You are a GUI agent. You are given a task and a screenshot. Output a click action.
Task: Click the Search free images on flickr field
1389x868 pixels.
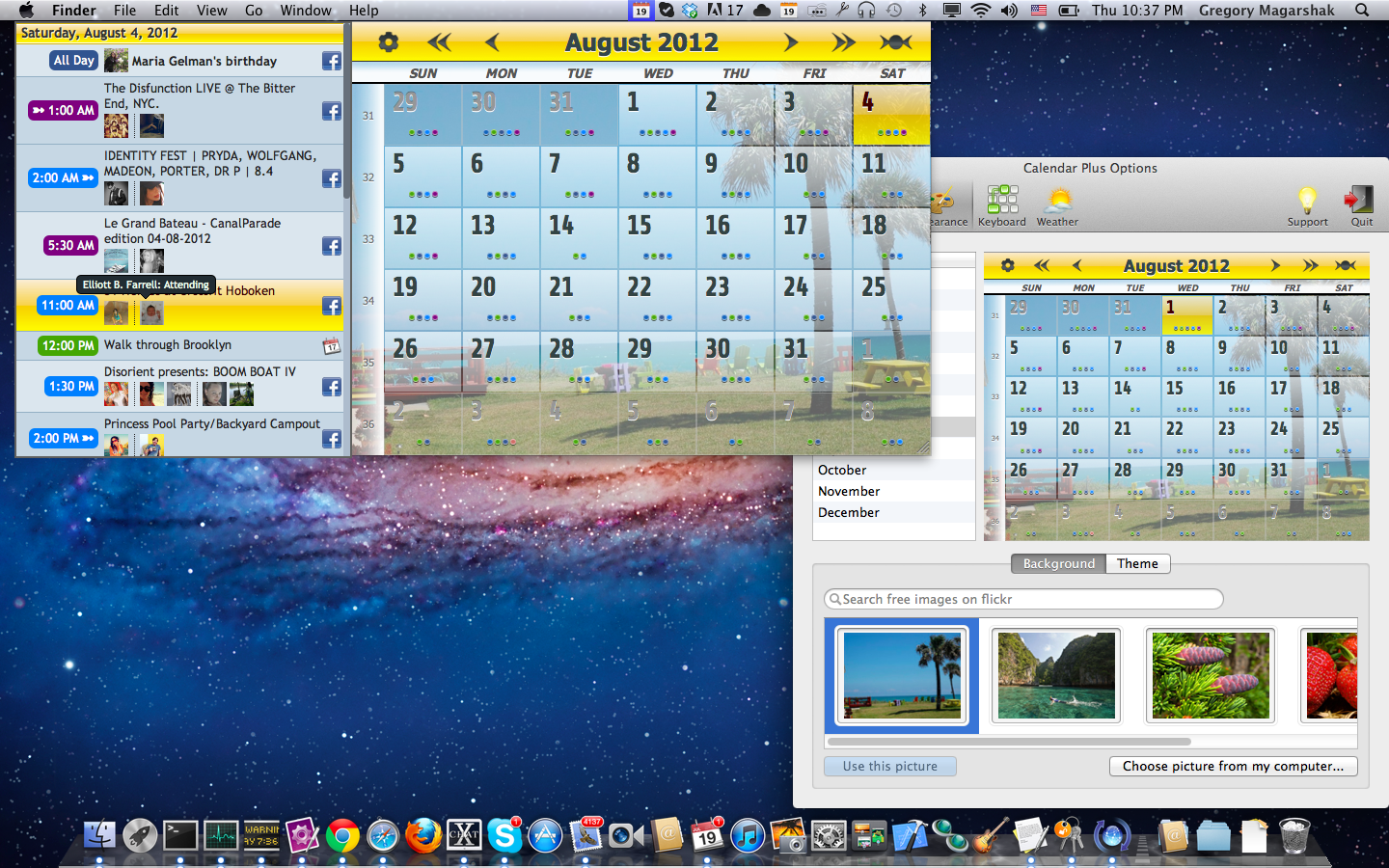[1022, 599]
